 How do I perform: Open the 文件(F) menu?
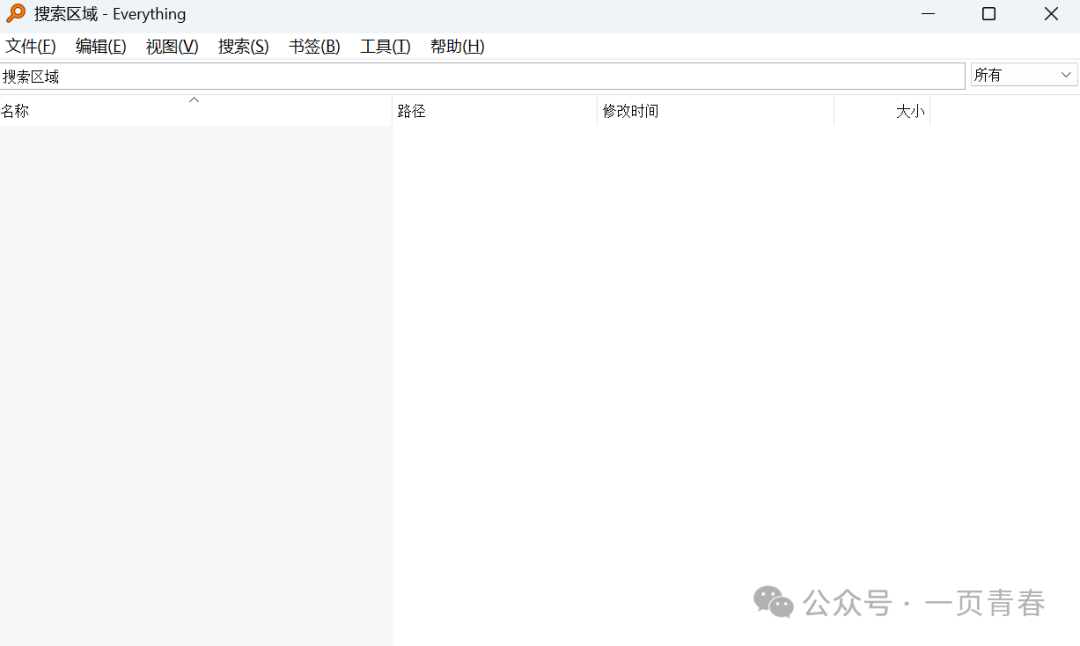click(30, 47)
